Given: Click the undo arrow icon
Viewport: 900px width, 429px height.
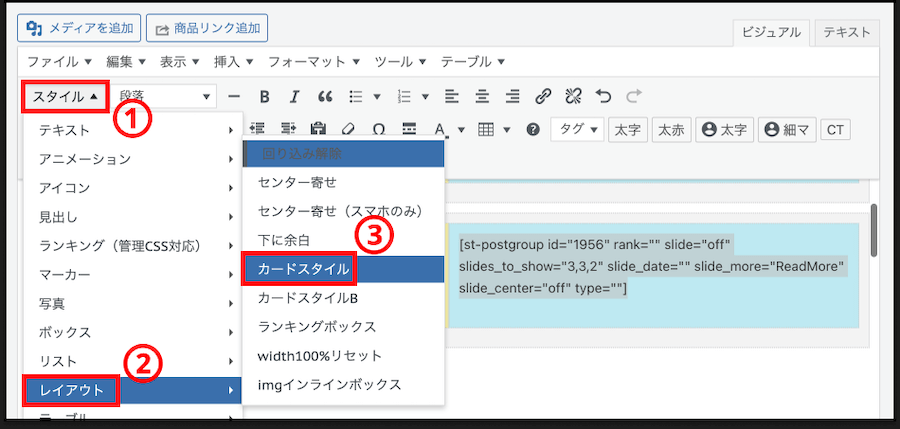Looking at the screenshot, I should [x=602, y=97].
